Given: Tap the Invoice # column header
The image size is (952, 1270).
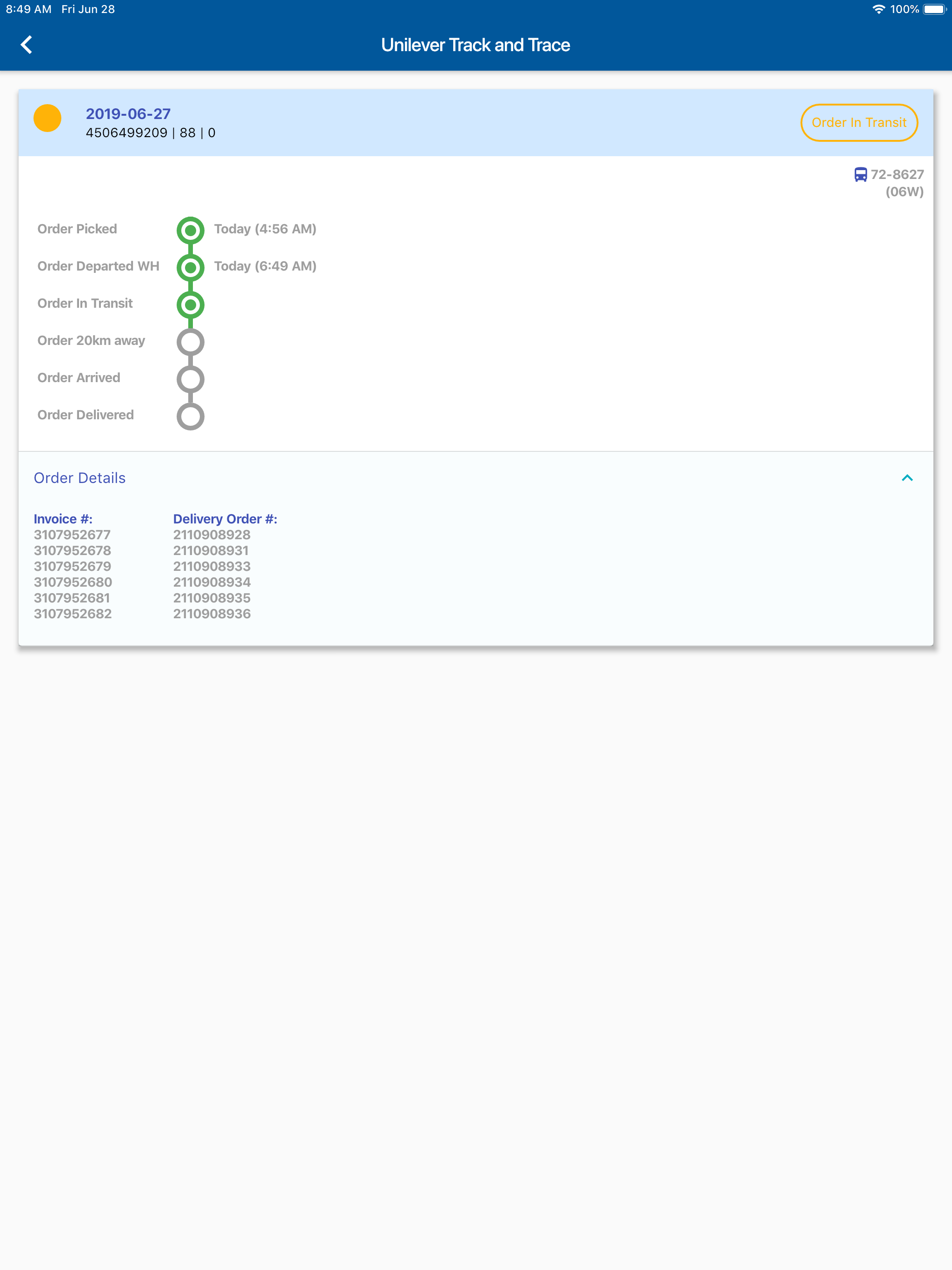Looking at the screenshot, I should tap(63, 519).
